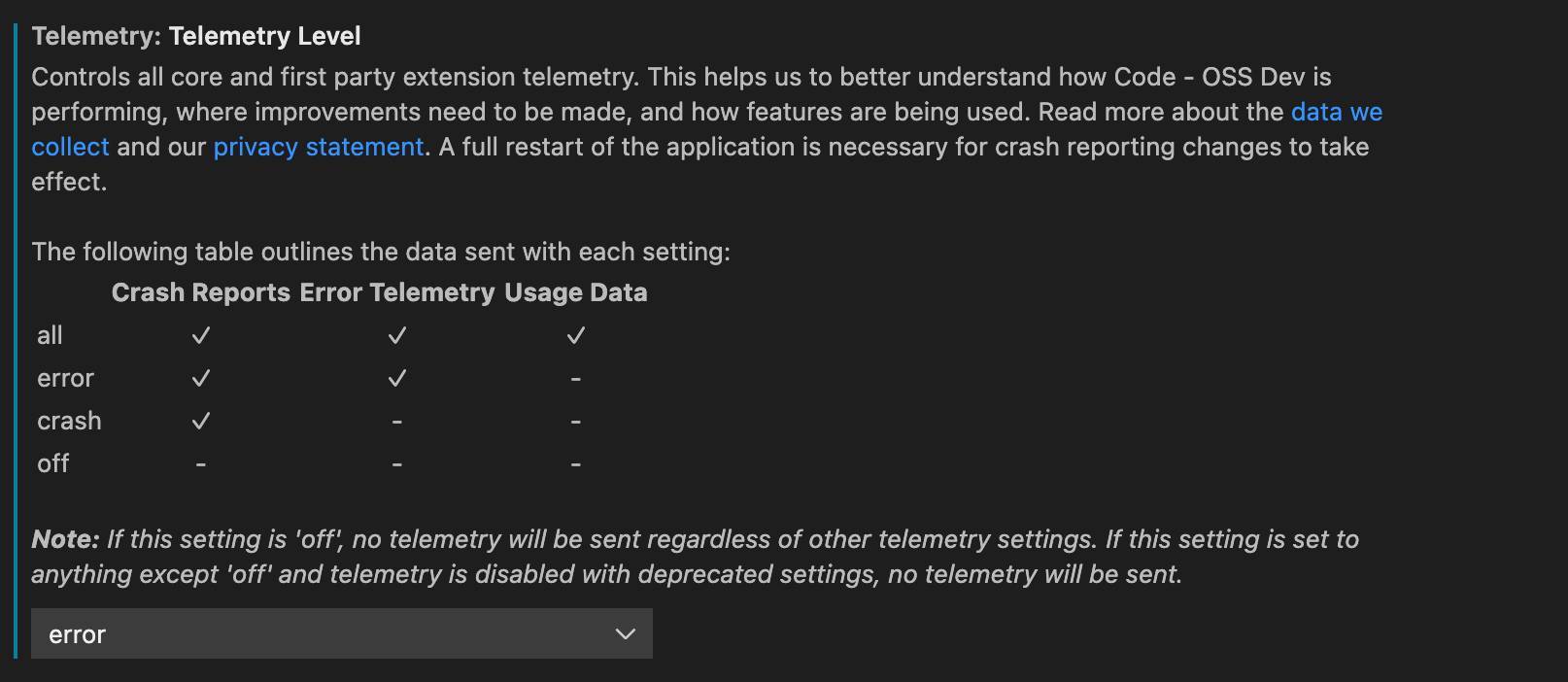The height and width of the screenshot is (682, 1568).
Task: Click the checkmark under Usage Data for 'all'
Action: coord(575,335)
